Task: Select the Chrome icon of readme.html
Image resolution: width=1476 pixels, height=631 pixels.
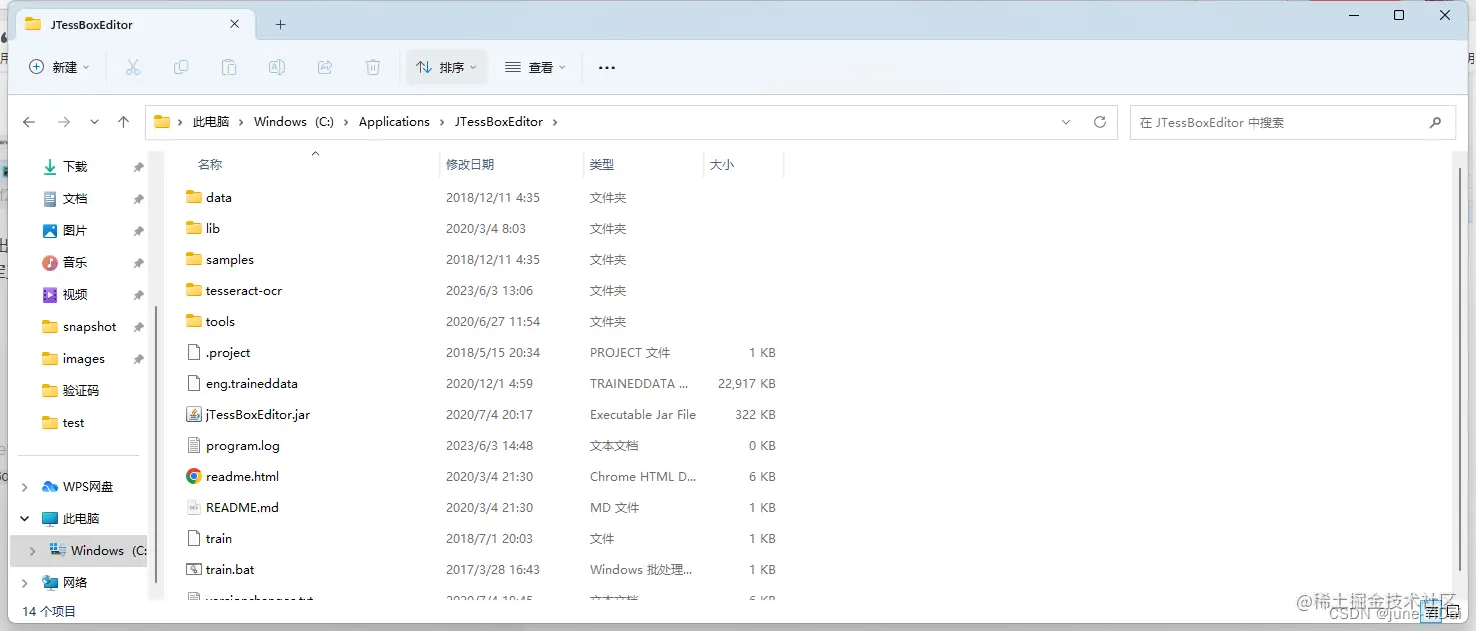Action: 194,476
